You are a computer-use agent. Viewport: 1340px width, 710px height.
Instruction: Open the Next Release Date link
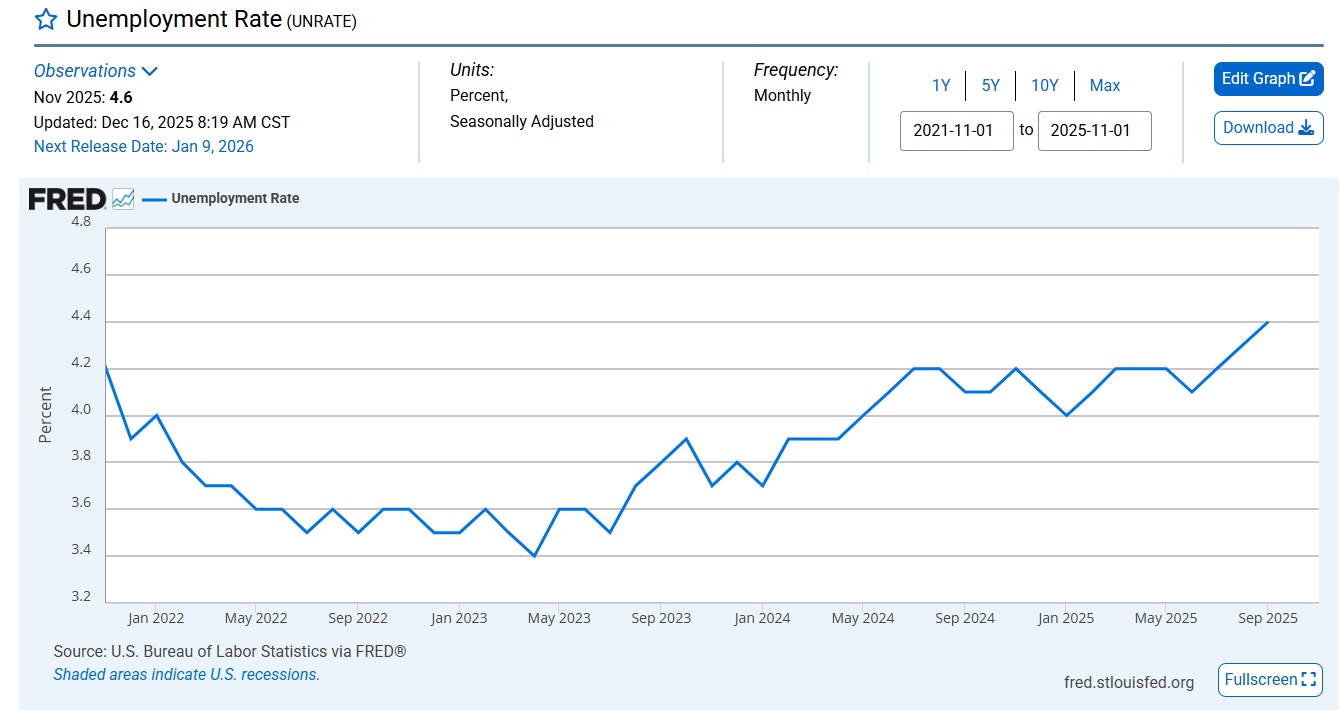click(144, 147)
